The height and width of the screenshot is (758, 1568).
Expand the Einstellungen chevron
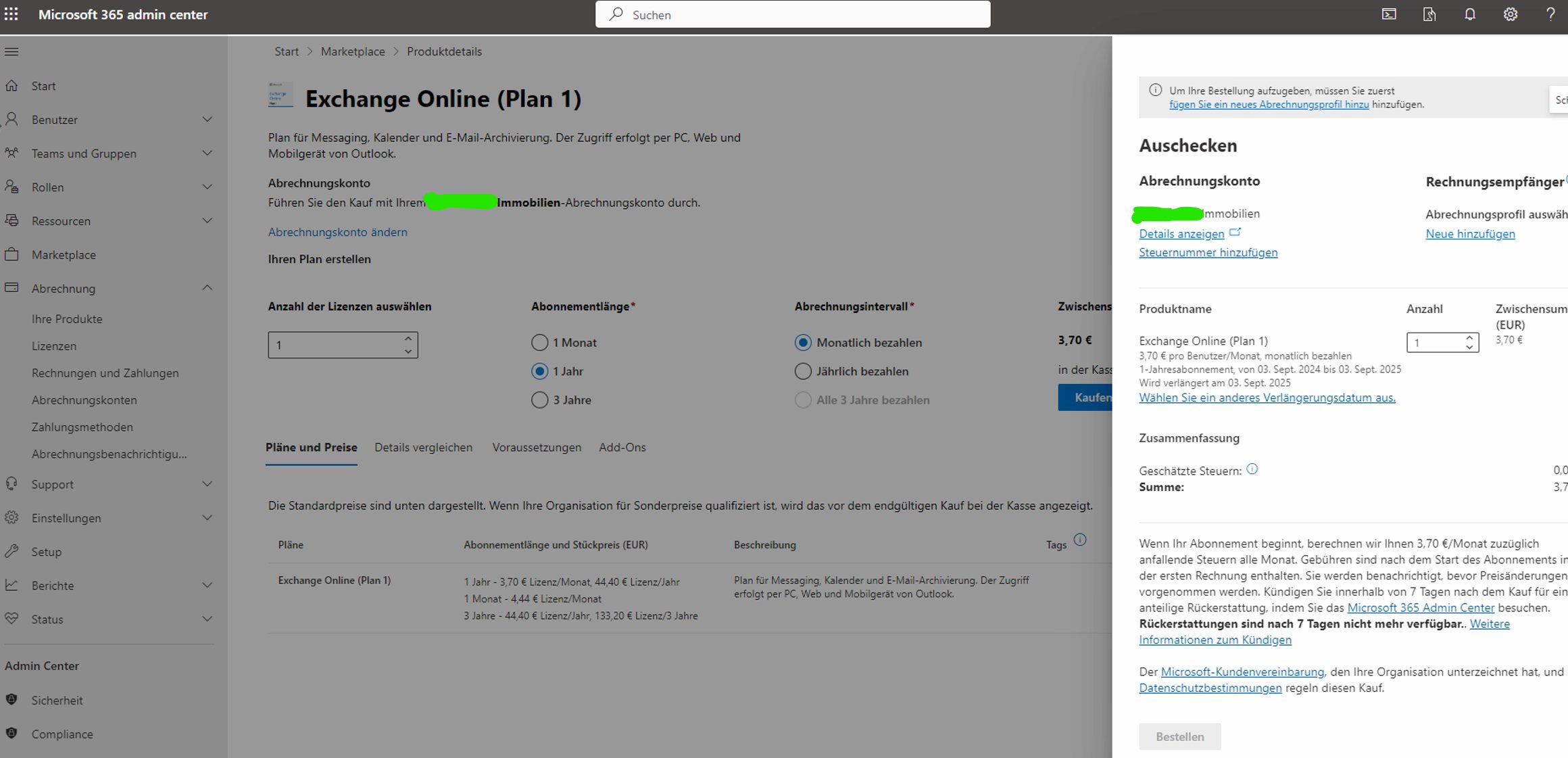click(x=207, y=518)
